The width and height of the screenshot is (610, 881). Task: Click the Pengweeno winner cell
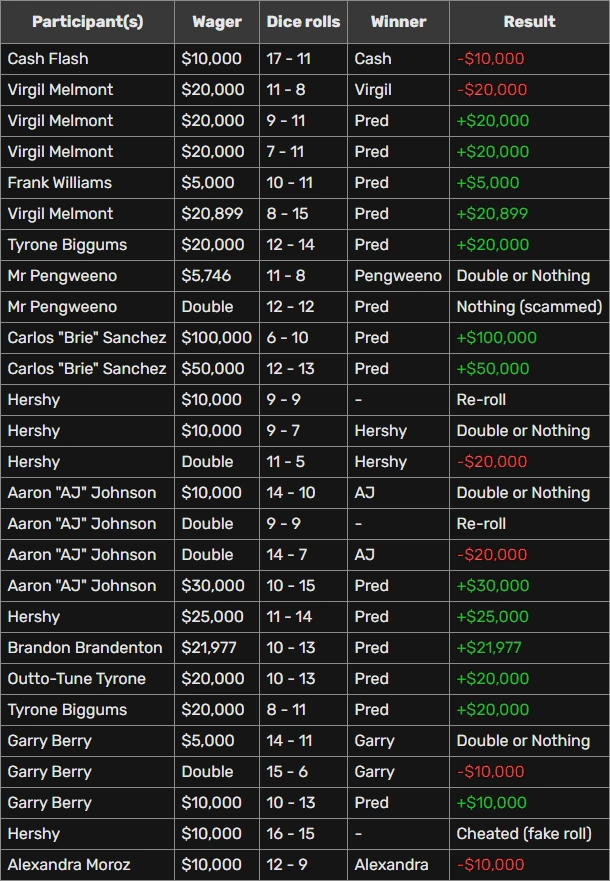click(x=397, y=276)
